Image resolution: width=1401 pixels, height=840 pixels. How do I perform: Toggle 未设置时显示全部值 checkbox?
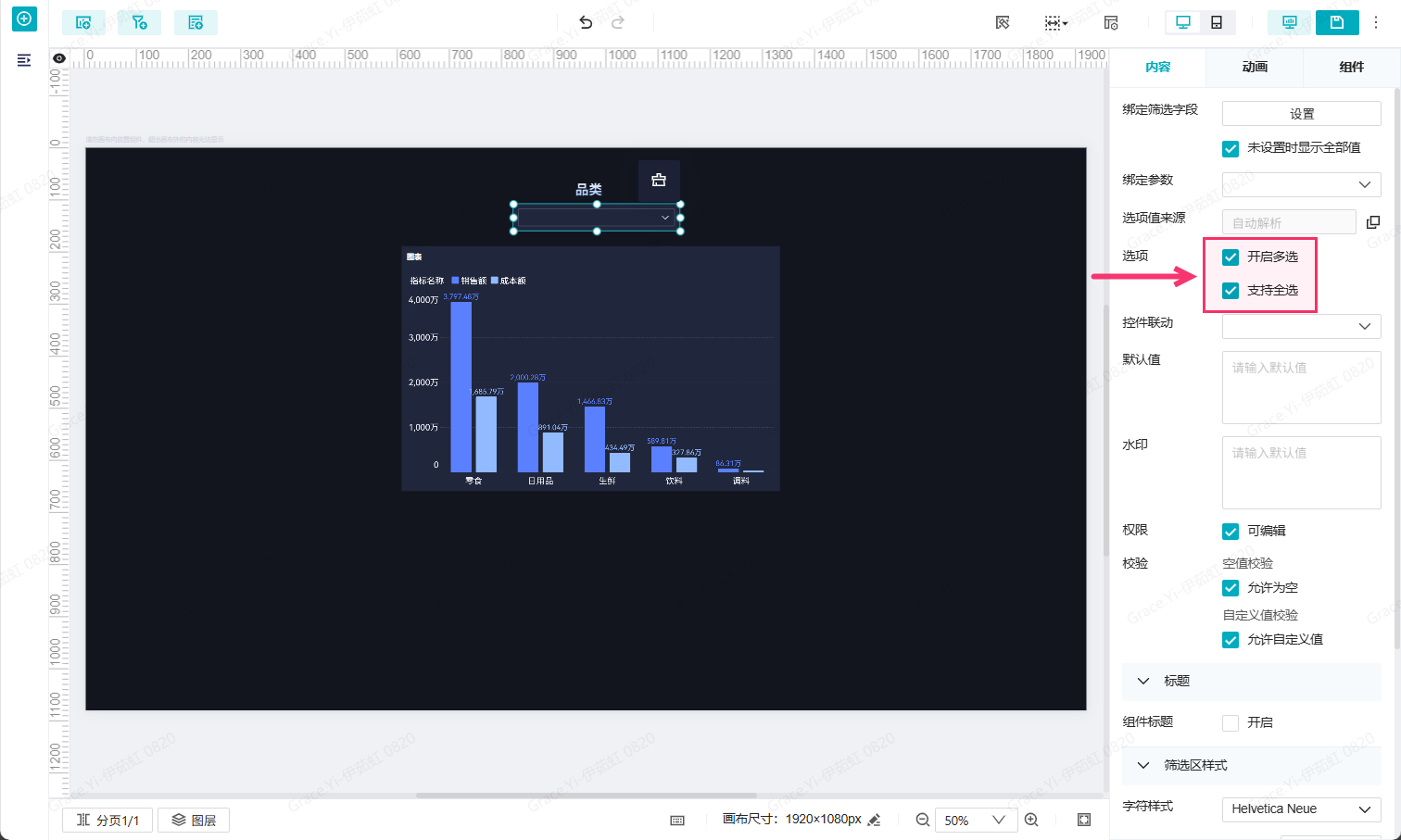(x=1231, y=148)
